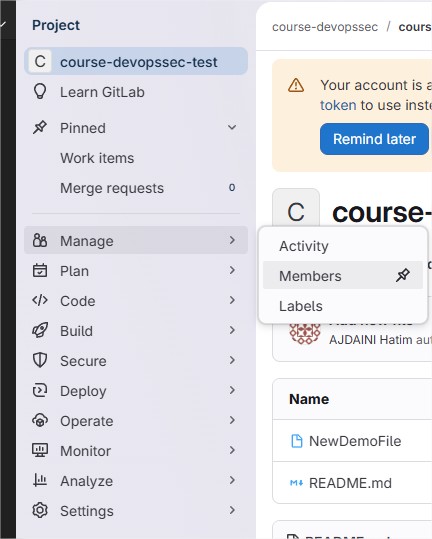Image resolution: width=432 pixels, height=539 pixels.
Task: Expand the Settings section chevron
Action: [x=232, y=510]
